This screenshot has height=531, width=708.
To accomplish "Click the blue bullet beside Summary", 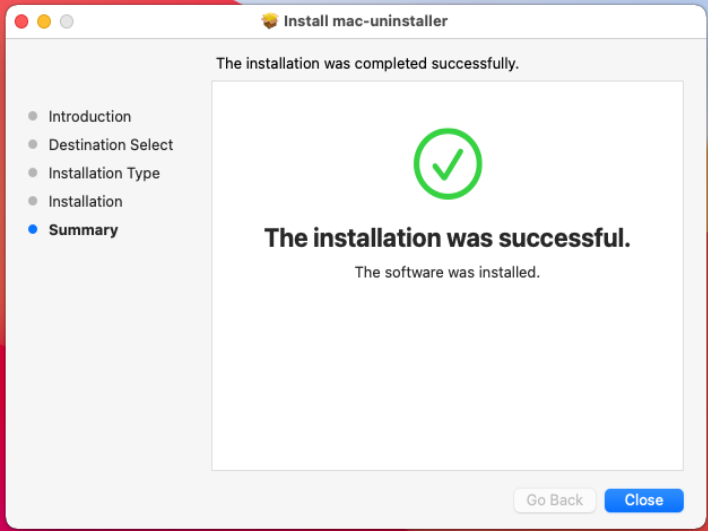I will [x=33, y=230].
